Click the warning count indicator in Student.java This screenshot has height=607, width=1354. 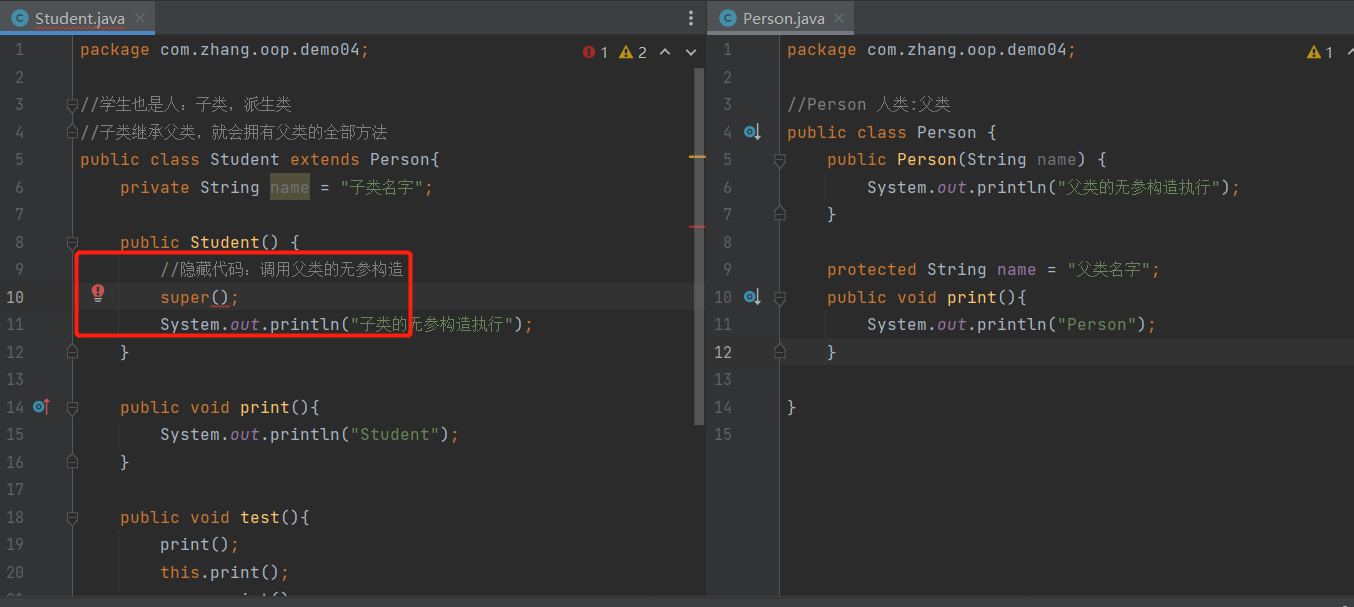(633, 52)
